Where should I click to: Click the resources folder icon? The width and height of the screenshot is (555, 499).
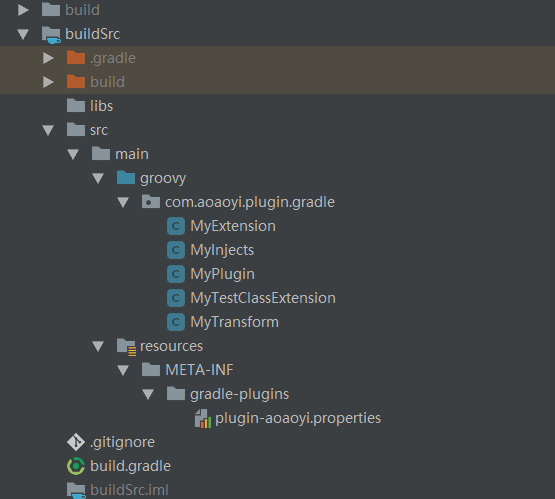(x=126, y=346)
